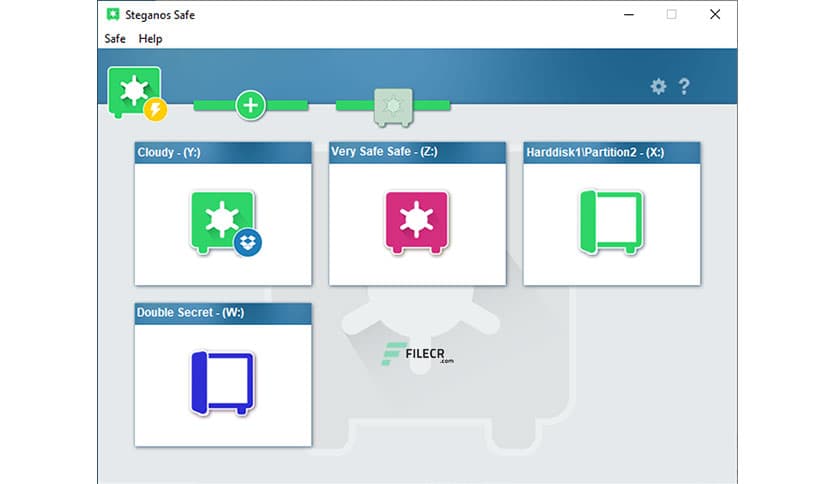Click the Dropbox badge on the Cloudy safe
This screenshot has width=836, height=484.
[x=247, y=243]
